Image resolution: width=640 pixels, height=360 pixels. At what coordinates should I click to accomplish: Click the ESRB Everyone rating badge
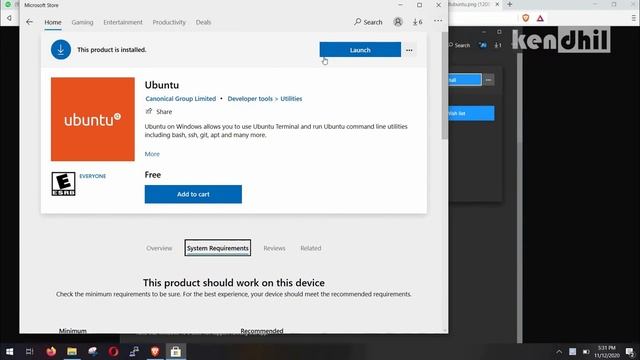(63, 184)
